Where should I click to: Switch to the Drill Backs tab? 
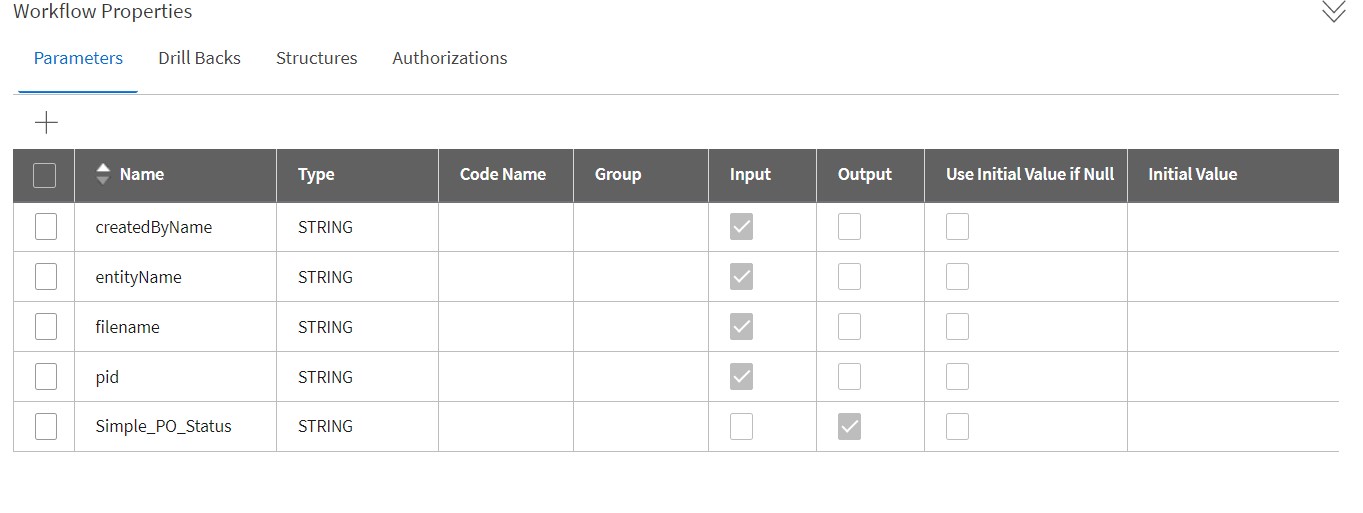click(x=199, y=58)
